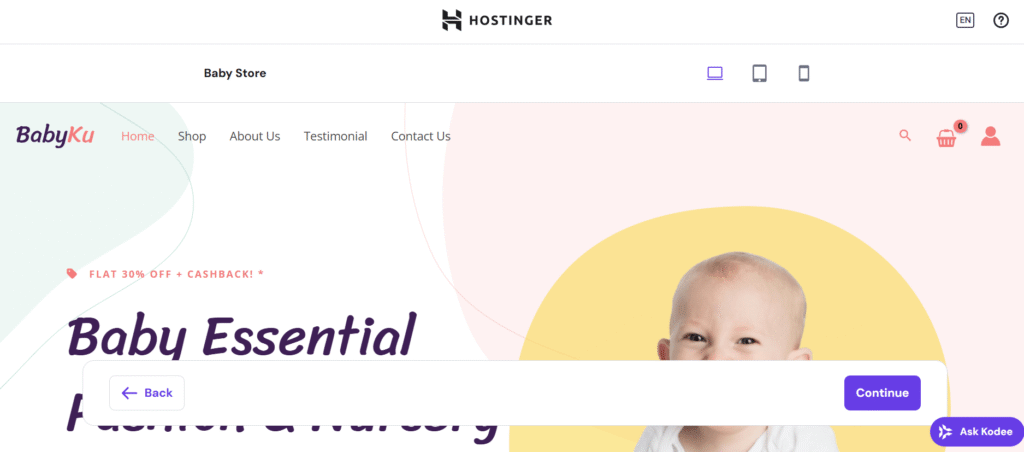Screen dimensions: 1024x452
Task: Open the Testimonial nav link
Action: tap(336, 136)
